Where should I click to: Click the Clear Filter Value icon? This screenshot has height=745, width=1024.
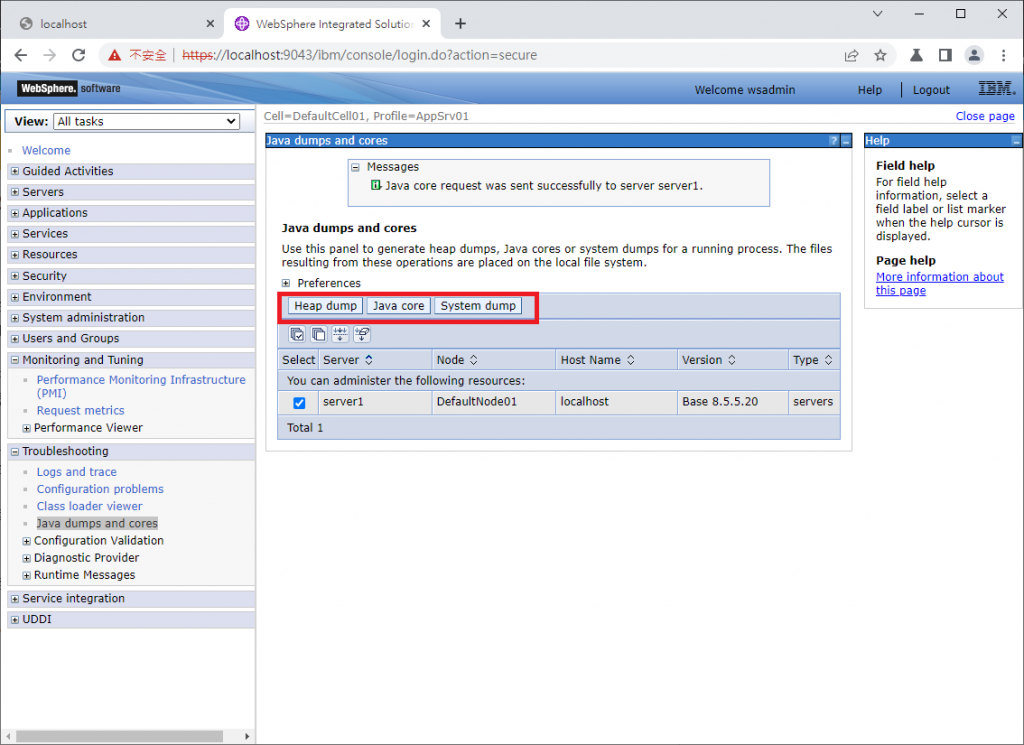pos(362,334)
